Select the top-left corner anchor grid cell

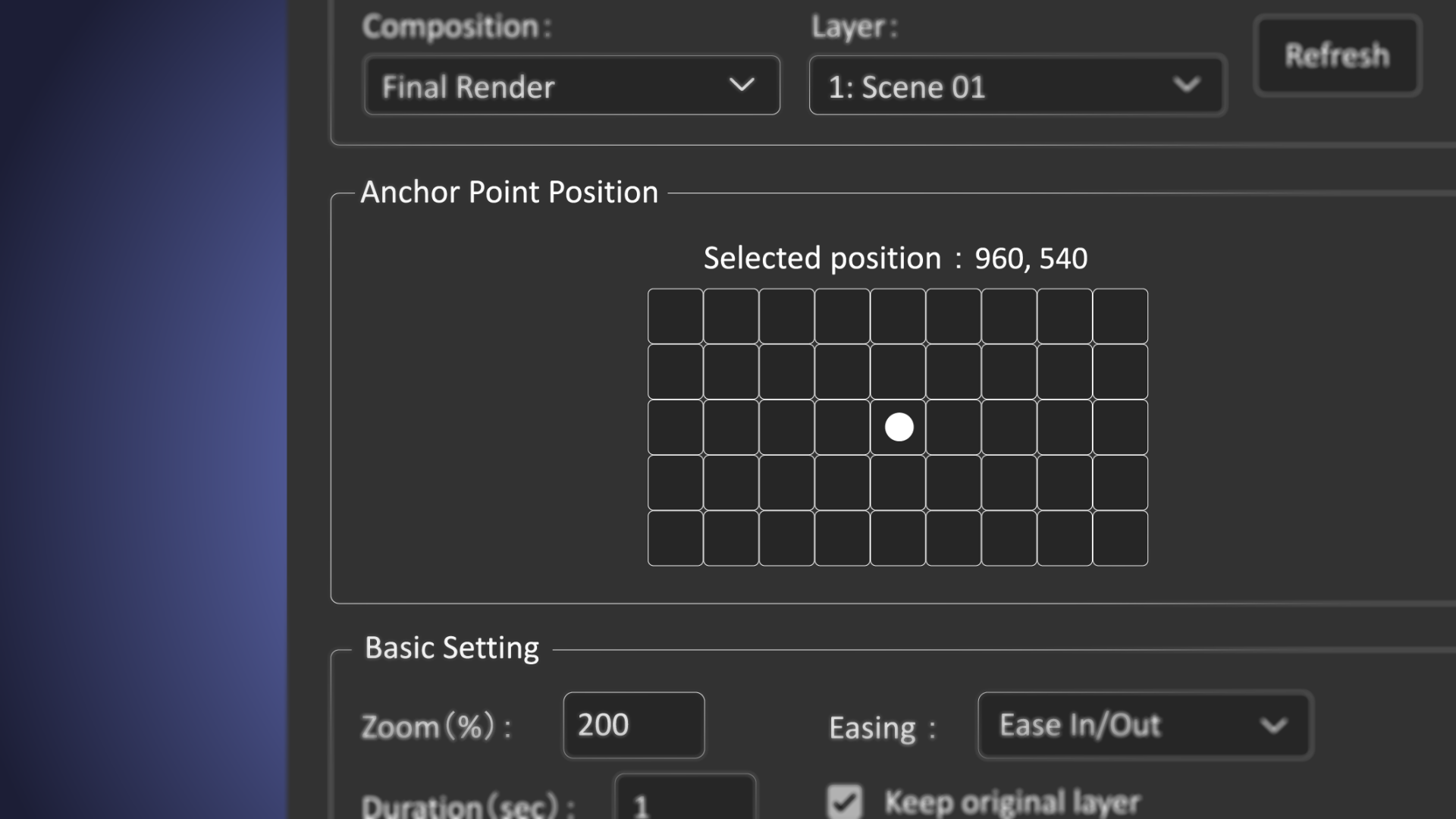click(x=675, y=316)
